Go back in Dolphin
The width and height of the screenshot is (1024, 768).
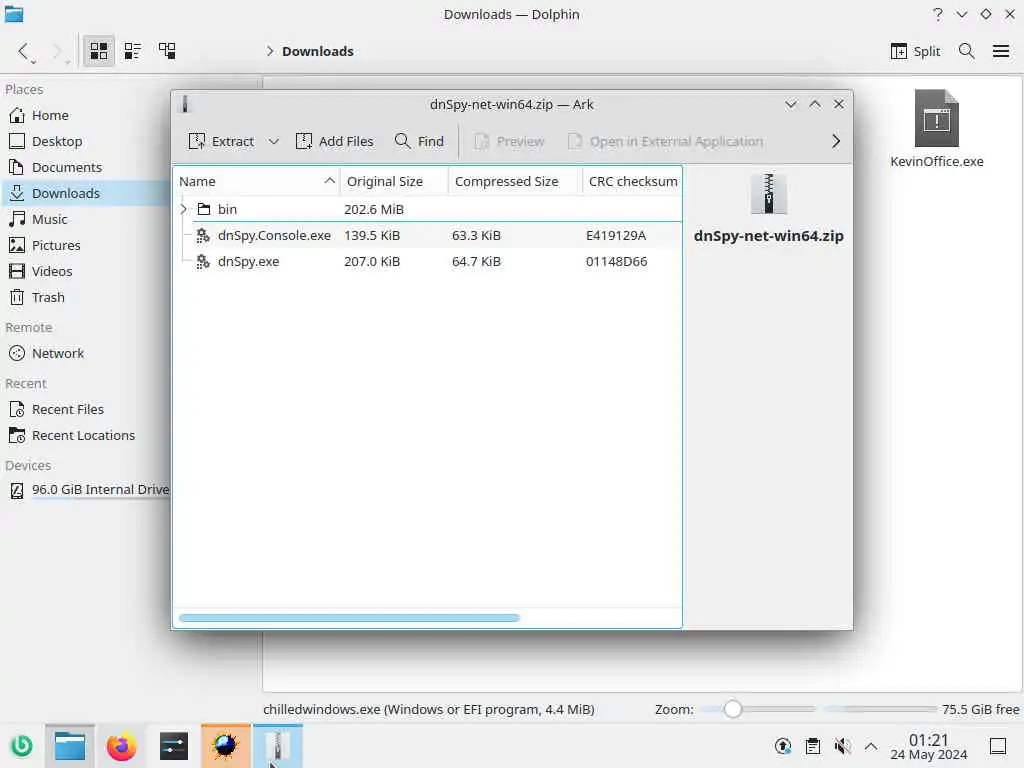click(24, 51)
